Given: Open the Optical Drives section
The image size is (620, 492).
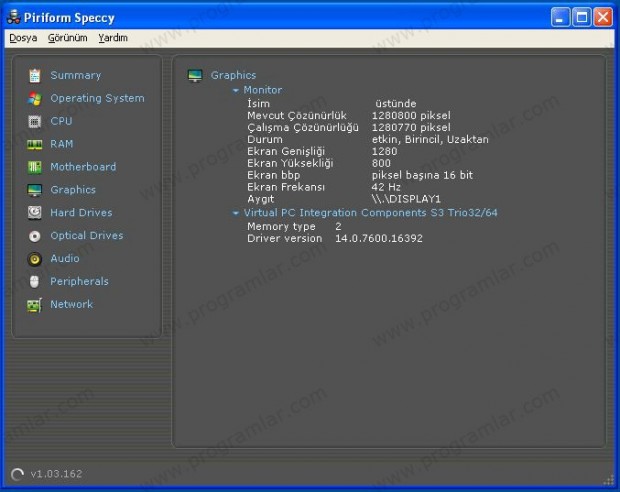Looking at the screenshot, I should click(x=87, y=236).
